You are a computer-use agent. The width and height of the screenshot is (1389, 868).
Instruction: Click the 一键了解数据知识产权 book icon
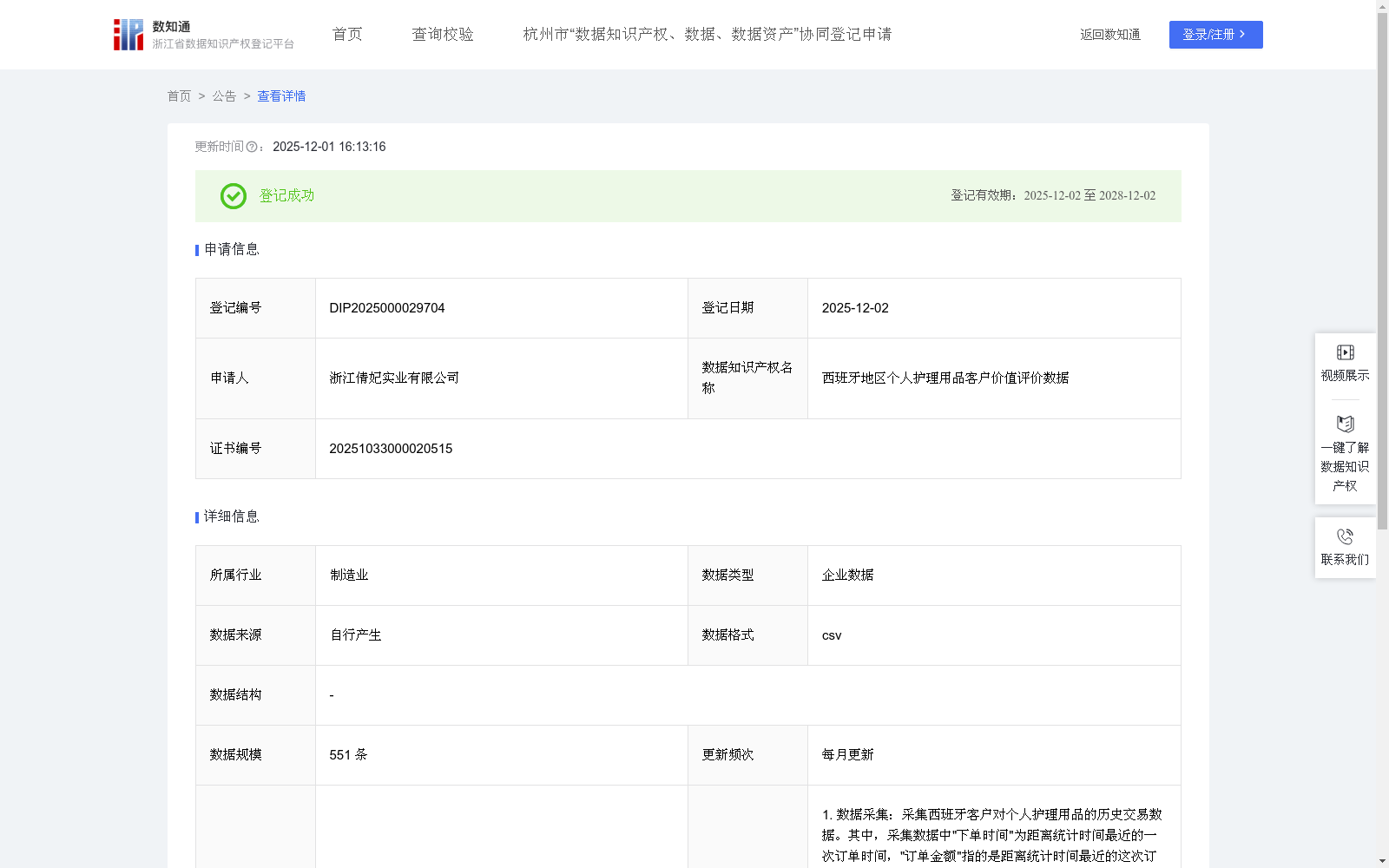(x=1345, y=424)
